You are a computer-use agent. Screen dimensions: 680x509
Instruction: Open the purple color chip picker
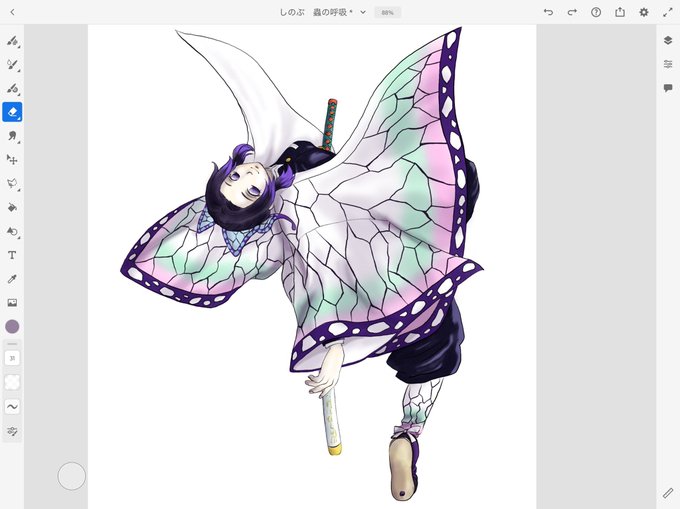(12, 326)
